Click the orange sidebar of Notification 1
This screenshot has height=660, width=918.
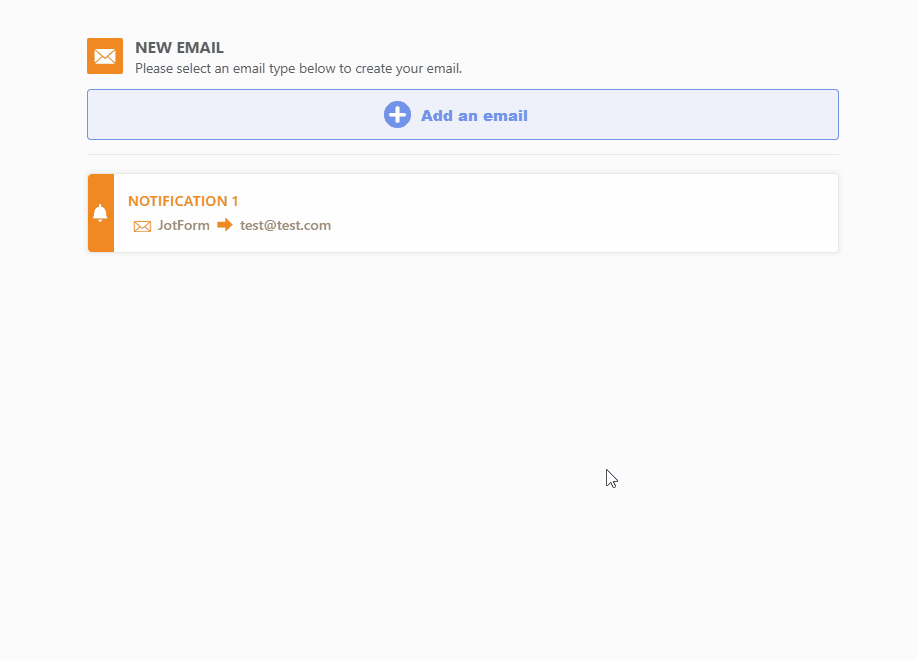coord(100,212)
